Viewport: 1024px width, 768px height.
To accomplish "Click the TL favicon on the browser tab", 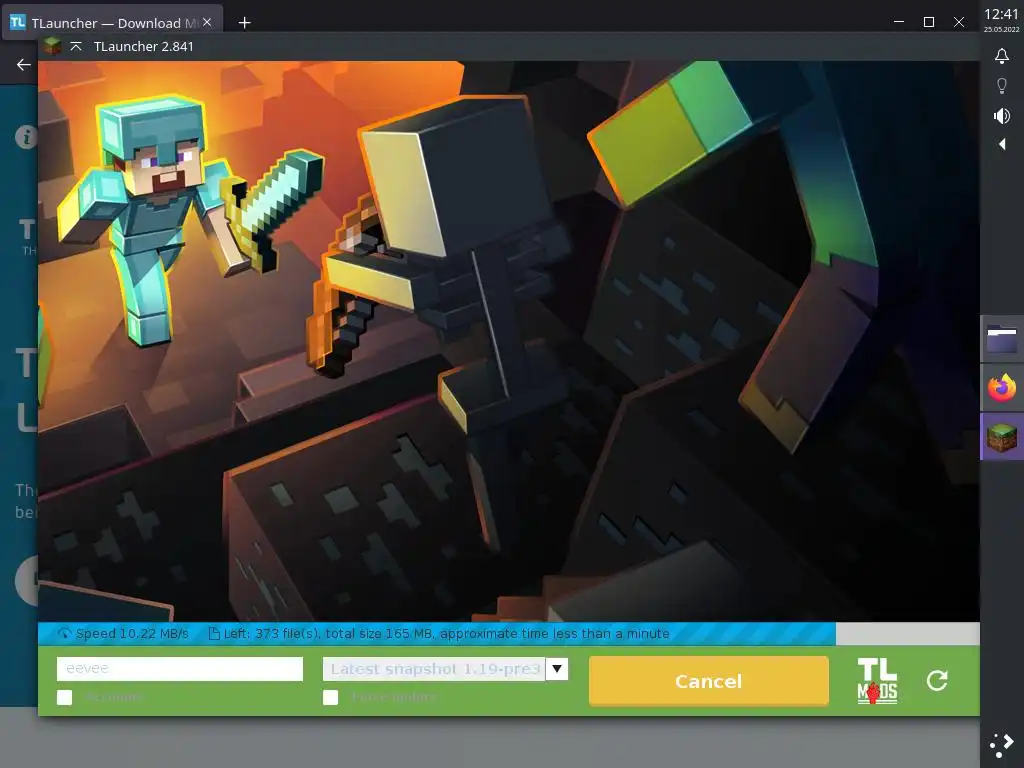I will (18, 22).
